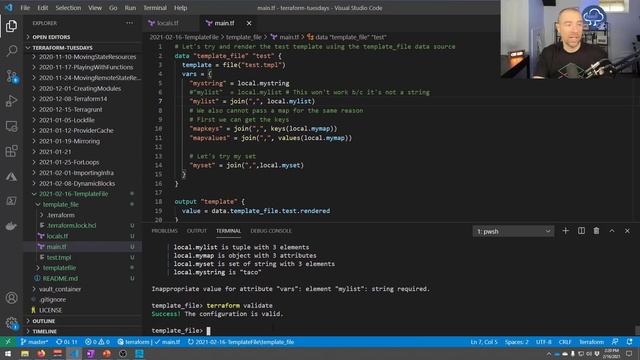The height and width of the screenshot is (360, 640).
Task: Open Explorer more actions ellipsis
Action: [129, 23]
